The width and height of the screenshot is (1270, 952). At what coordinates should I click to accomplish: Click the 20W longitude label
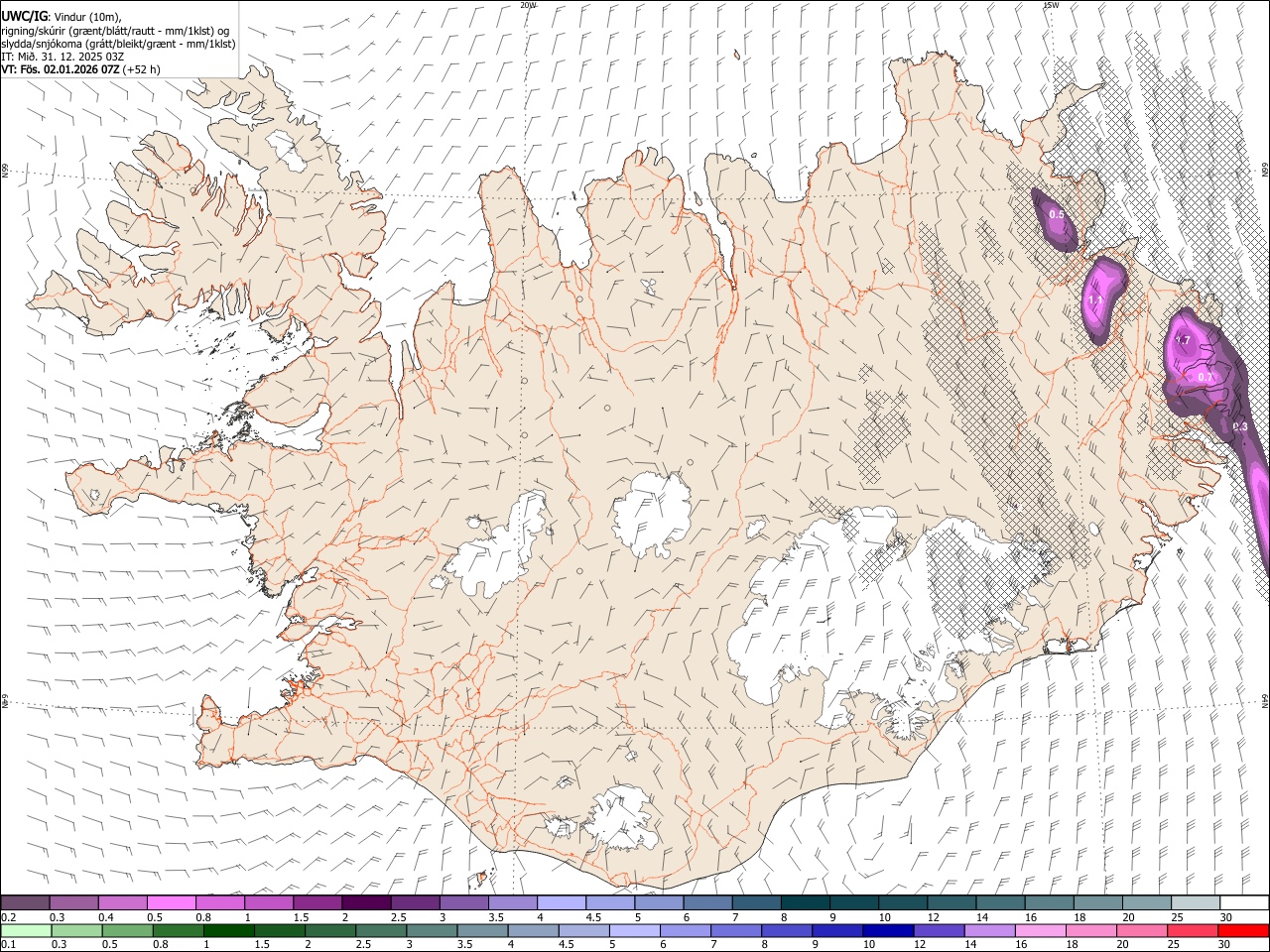(528, 5)
